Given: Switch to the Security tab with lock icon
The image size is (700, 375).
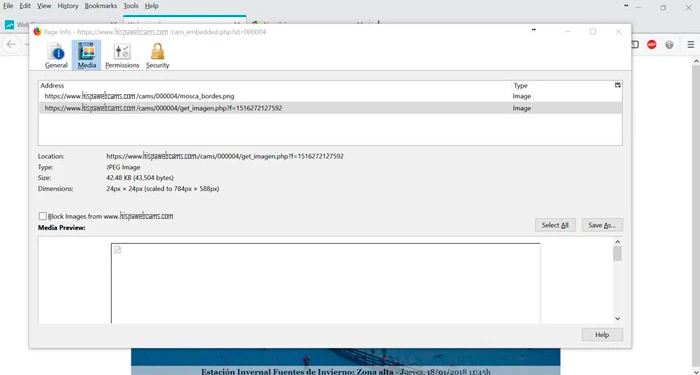Looking at the screenshot, I should (x=157, y=55).
